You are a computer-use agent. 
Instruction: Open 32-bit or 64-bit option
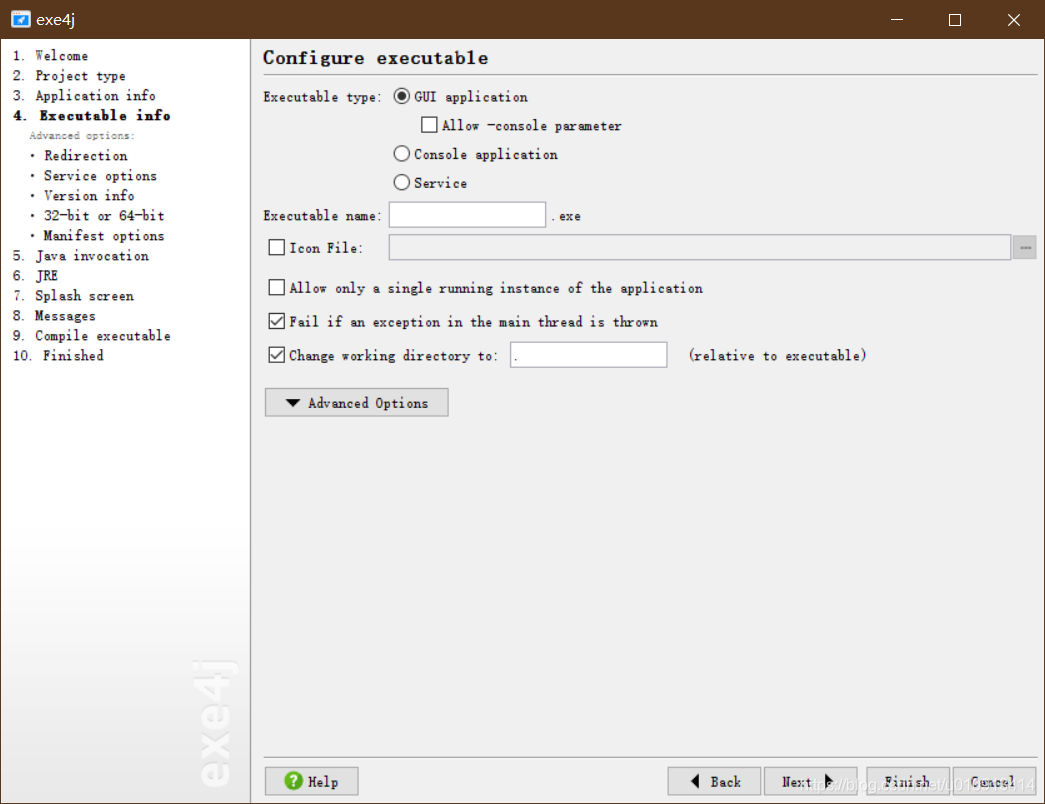(104, 216)
